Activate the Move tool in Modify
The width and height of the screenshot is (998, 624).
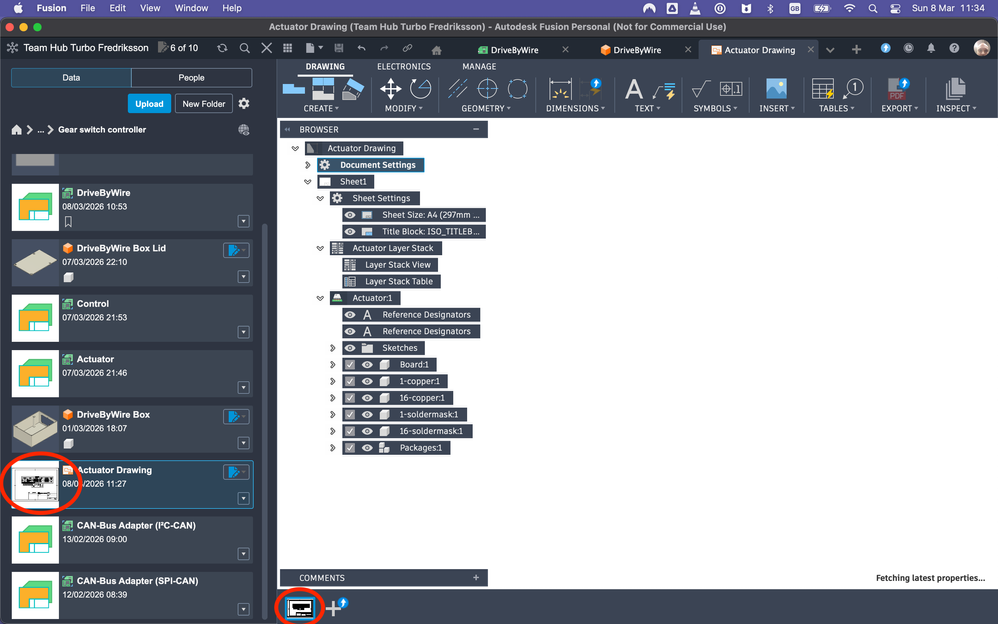[x=390, y=89]
